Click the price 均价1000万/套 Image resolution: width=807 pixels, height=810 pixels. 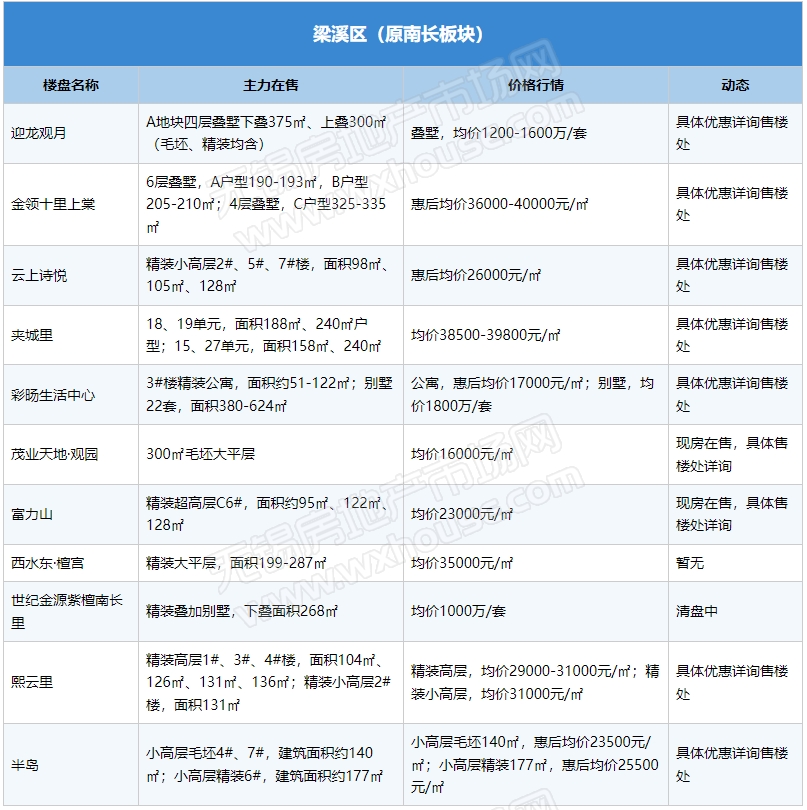458,612
